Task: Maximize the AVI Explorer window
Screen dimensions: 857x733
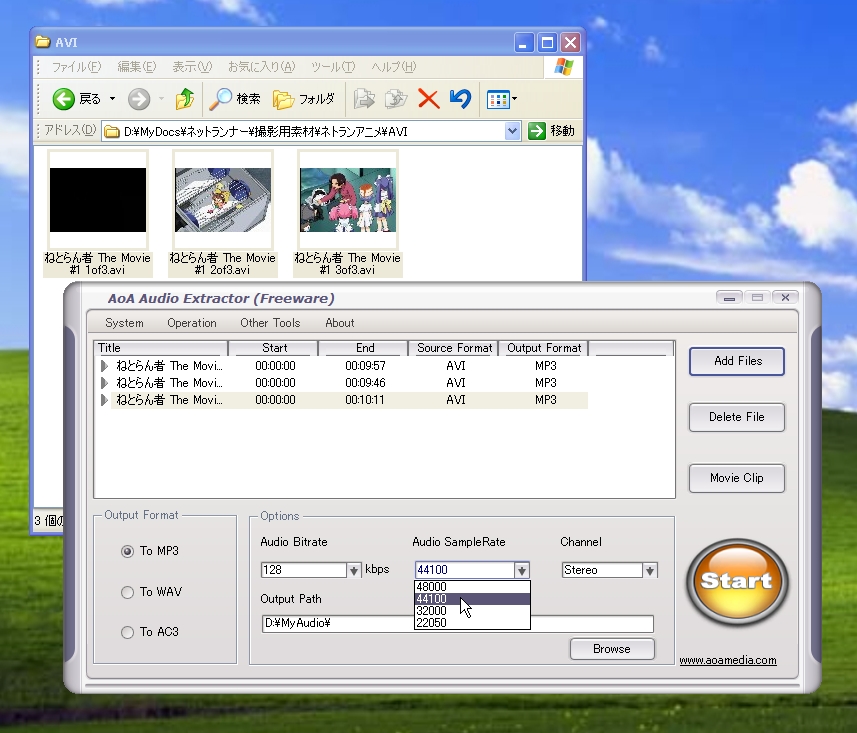Action: (547, 43)
